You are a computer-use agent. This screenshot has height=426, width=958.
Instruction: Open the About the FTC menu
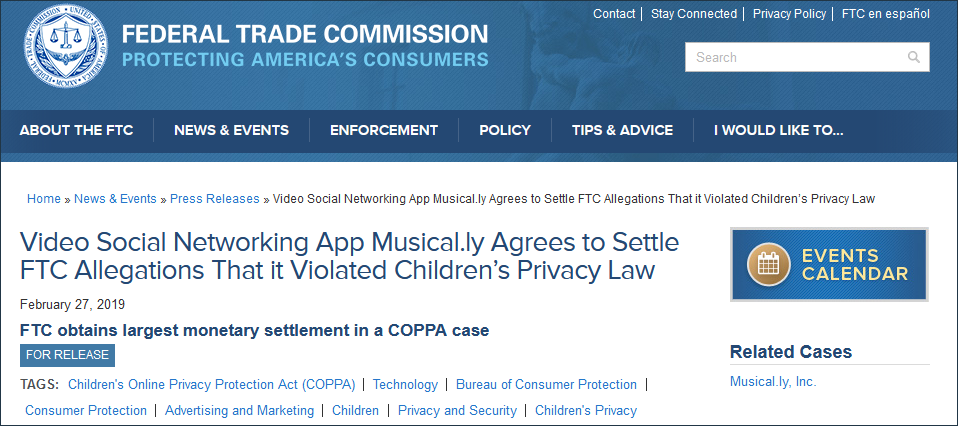[x=76, y=130]
